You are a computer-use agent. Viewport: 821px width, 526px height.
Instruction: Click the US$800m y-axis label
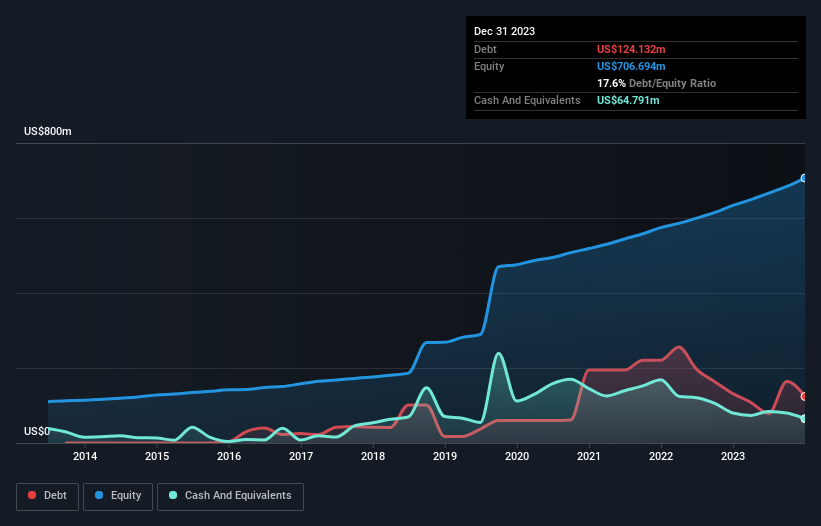click(48, 131)
